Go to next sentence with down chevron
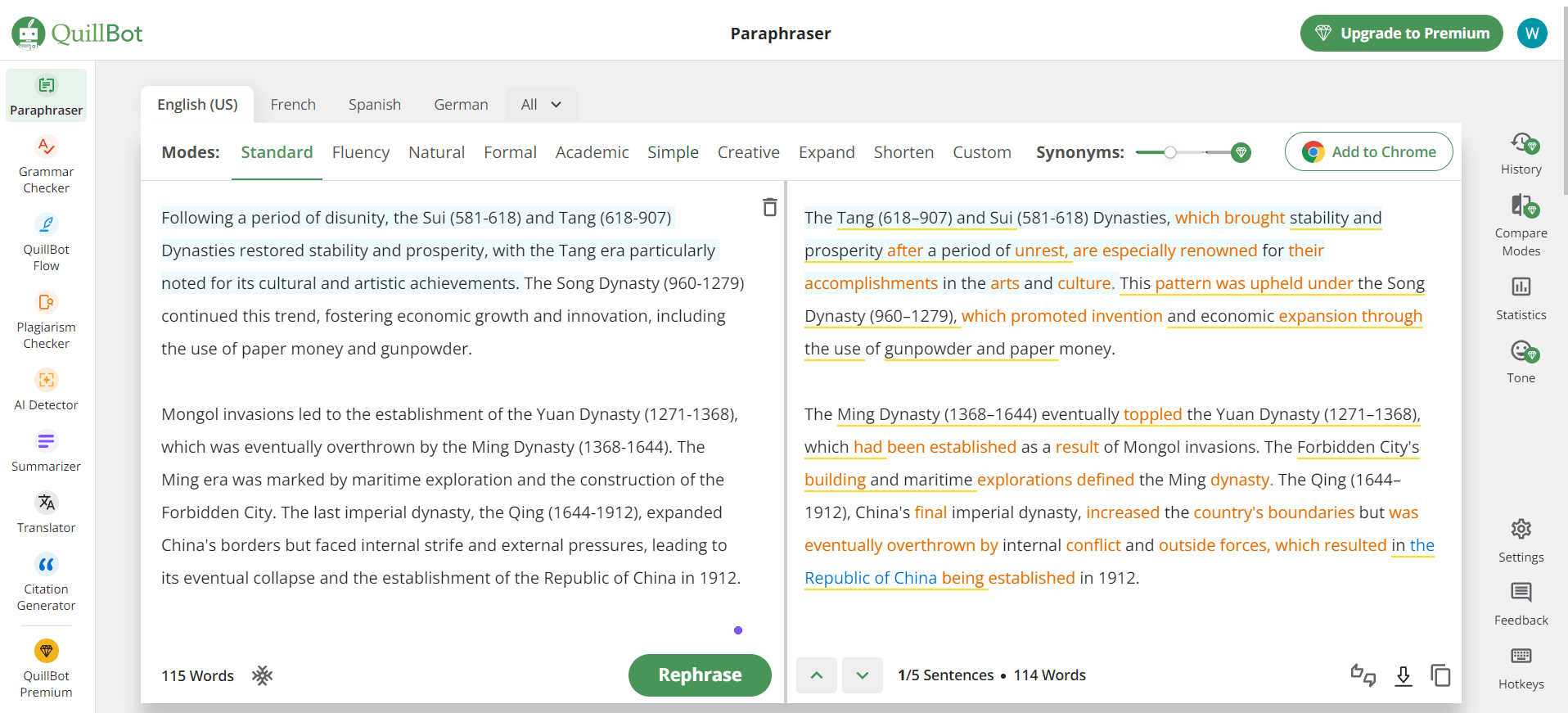This screenshot has height=713, width=1568. 863,675
